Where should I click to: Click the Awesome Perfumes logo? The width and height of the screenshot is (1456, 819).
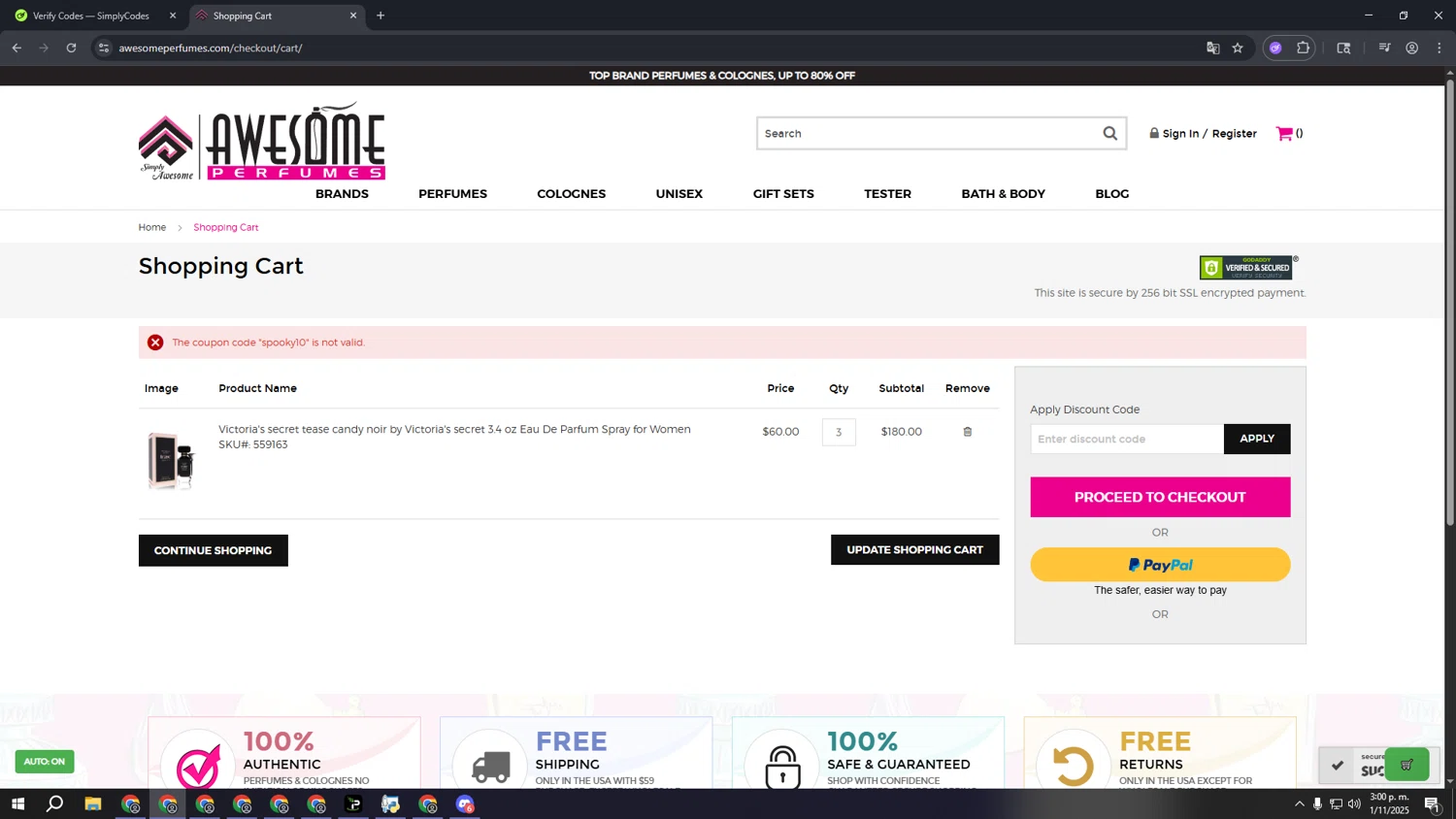(x=262, y=142)
